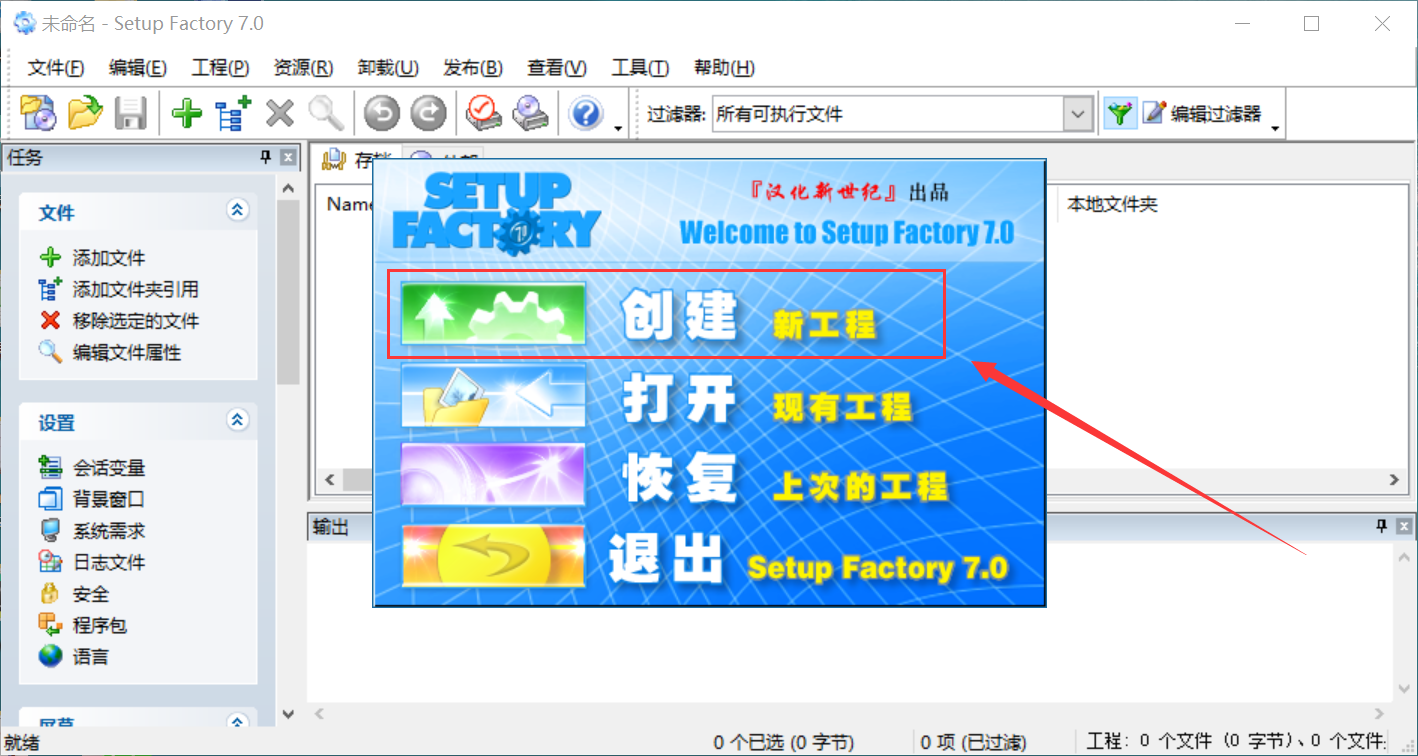Open the 资源(R) menu
Viewport: 1418px width, 756px height.
click(303, 68)
